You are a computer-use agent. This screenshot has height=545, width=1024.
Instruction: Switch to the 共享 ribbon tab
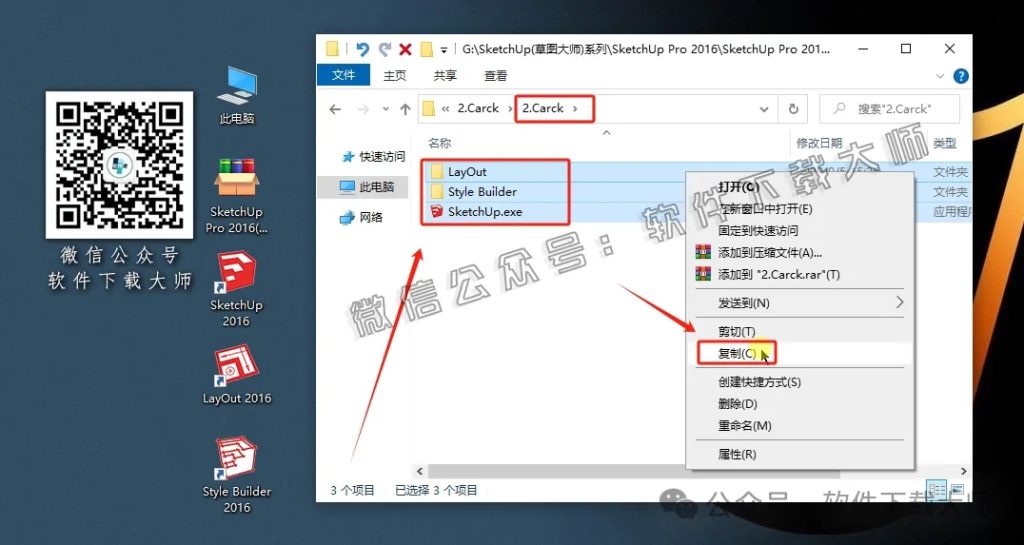coord(445,76)
